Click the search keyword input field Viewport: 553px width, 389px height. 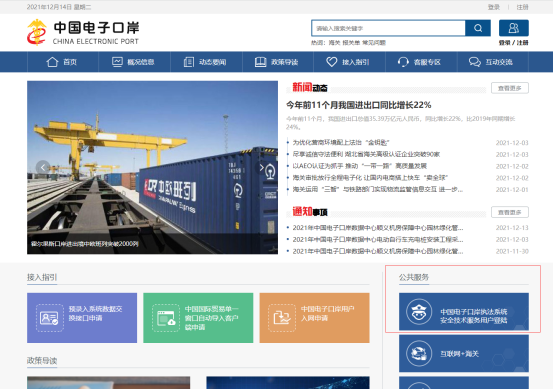tap(388, 28)
